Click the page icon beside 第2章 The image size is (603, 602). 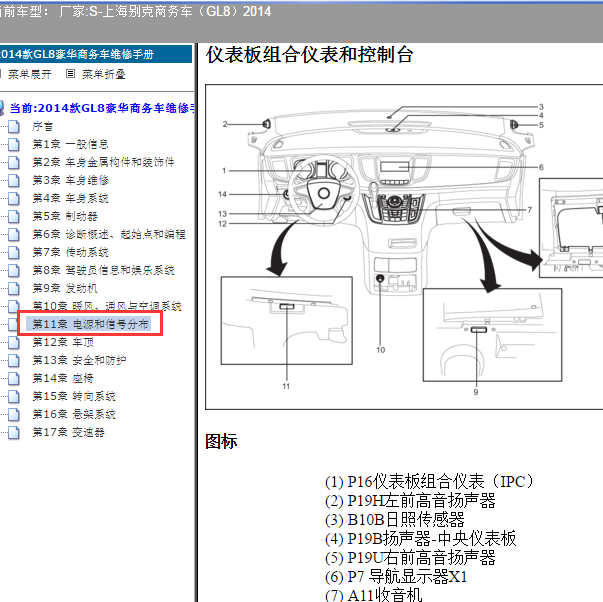tap(14, 162)
